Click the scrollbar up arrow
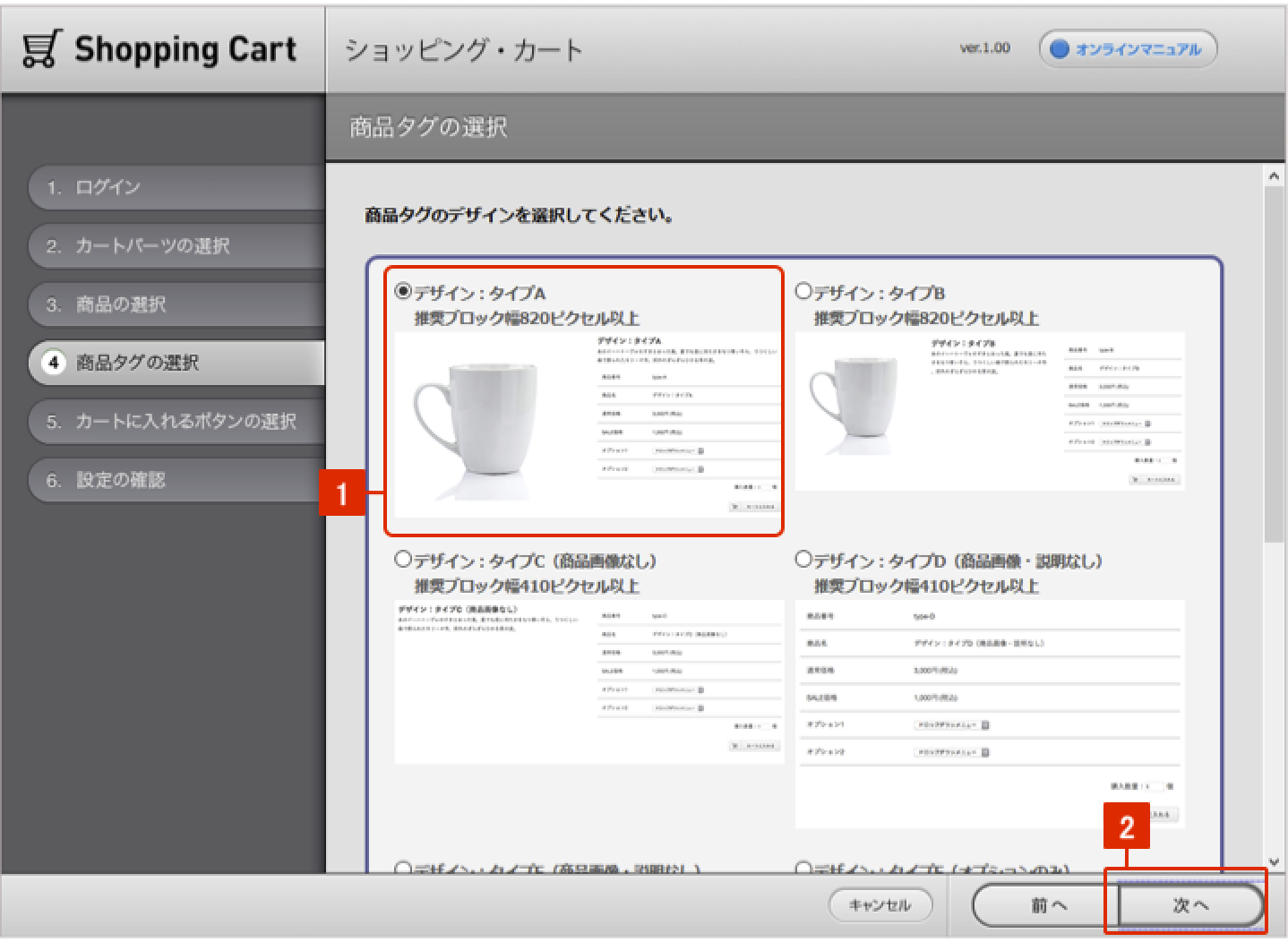This screenshot has height=942, width=1288. (x=1274, y=176)
